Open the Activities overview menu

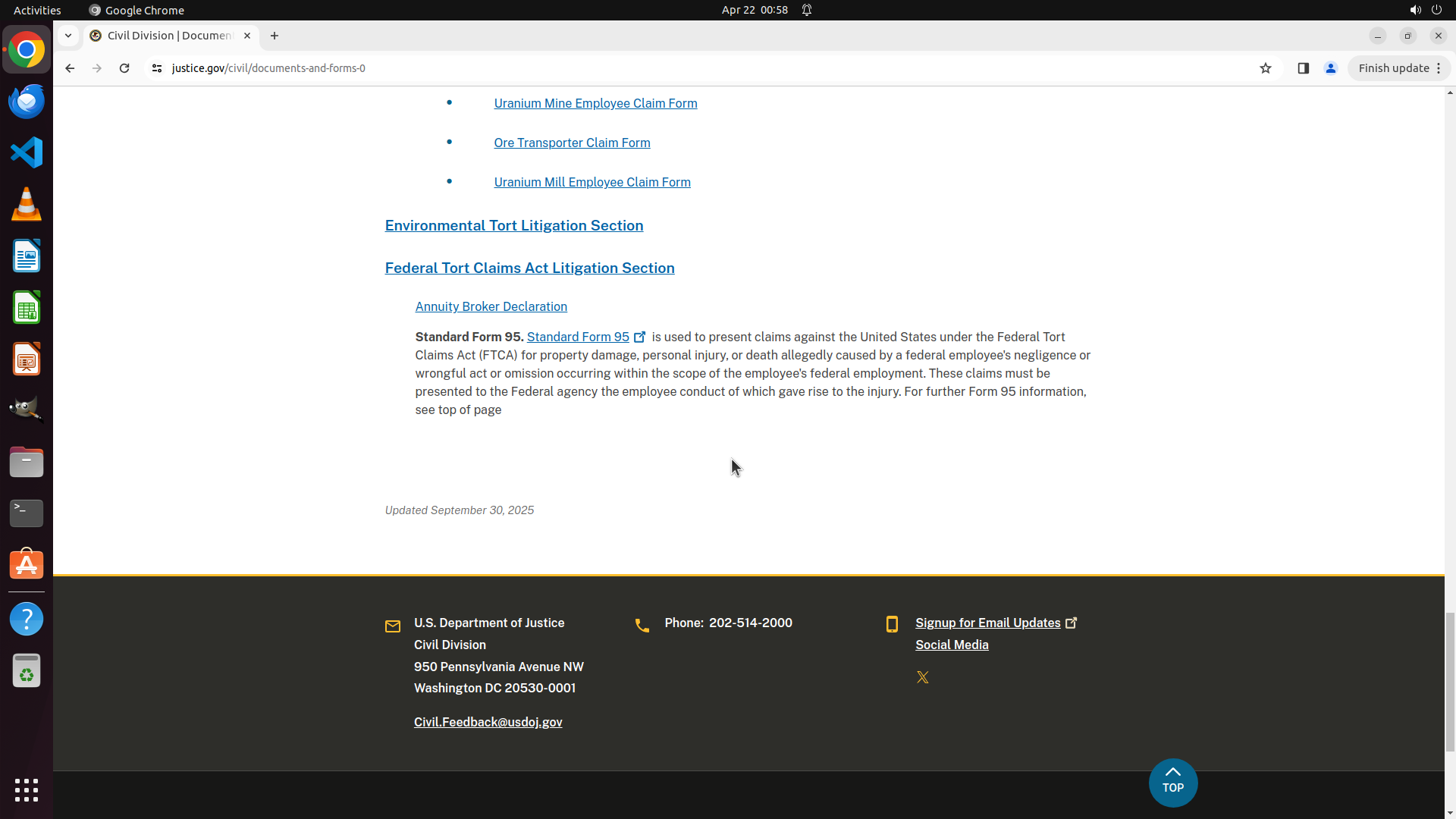click(37, 10)
